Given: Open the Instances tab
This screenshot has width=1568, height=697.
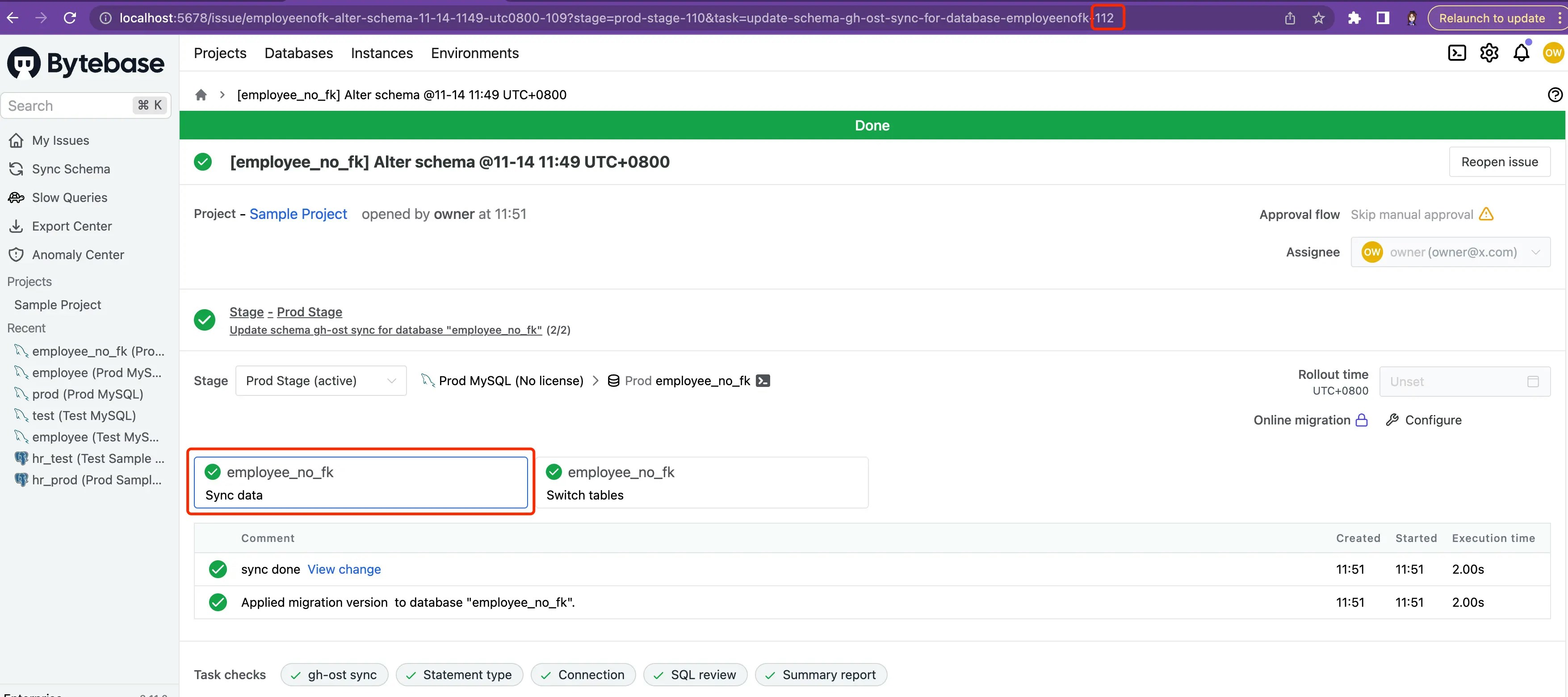Looking at the screenshot, I should coord(382,53).
